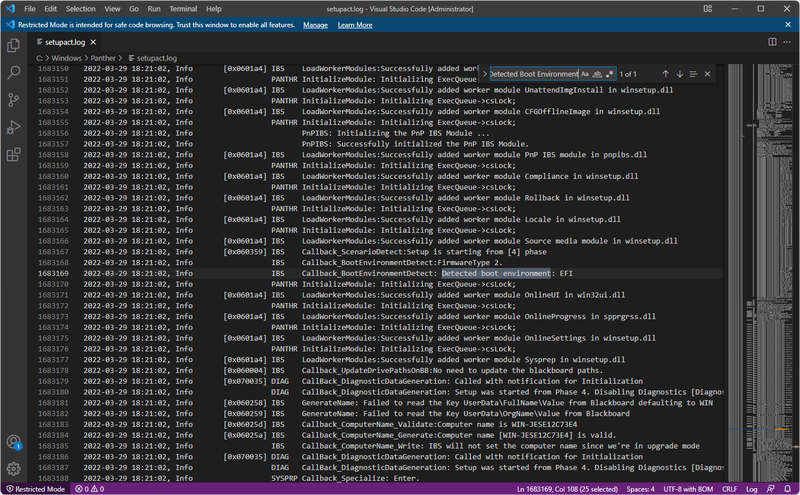
Task: Open the View menu
Action: (112, 9)
